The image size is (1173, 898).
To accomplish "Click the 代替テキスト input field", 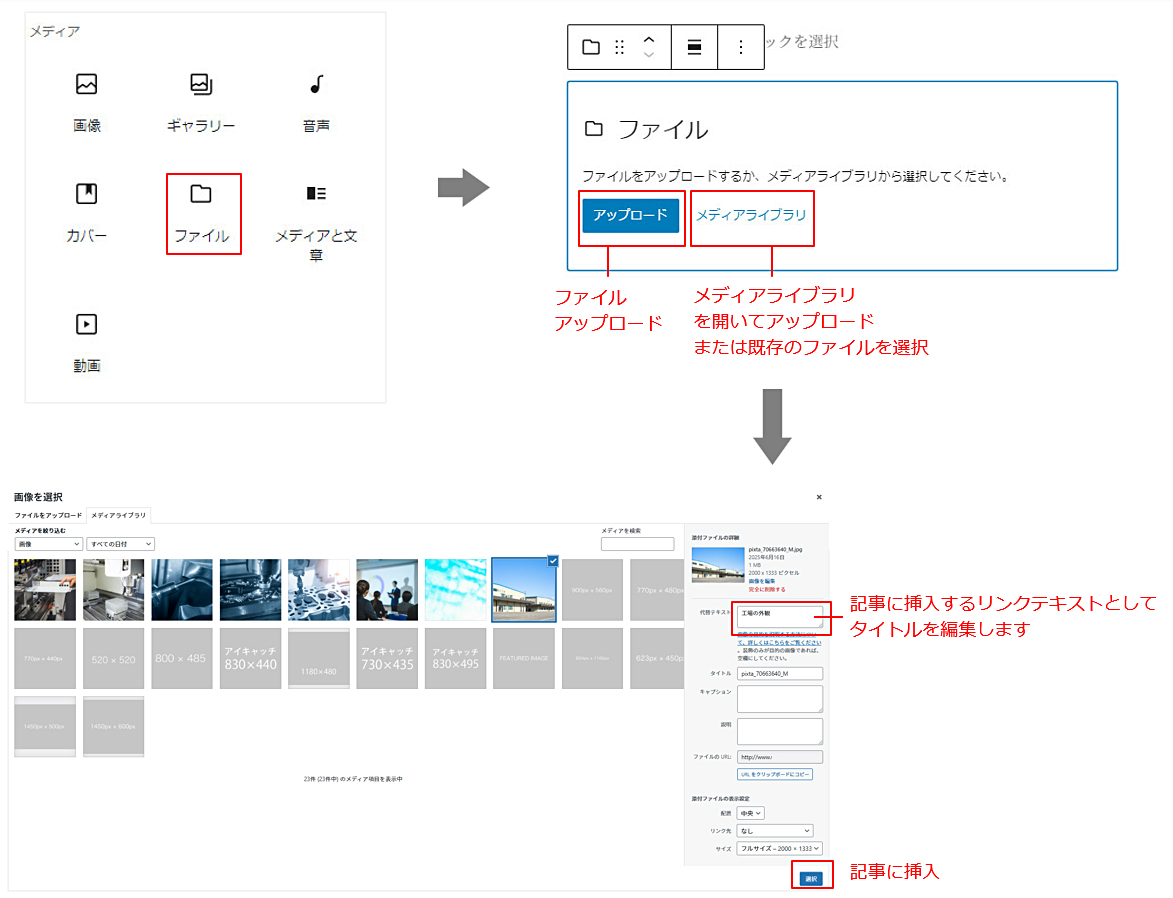I will click(x=780, y=617).
